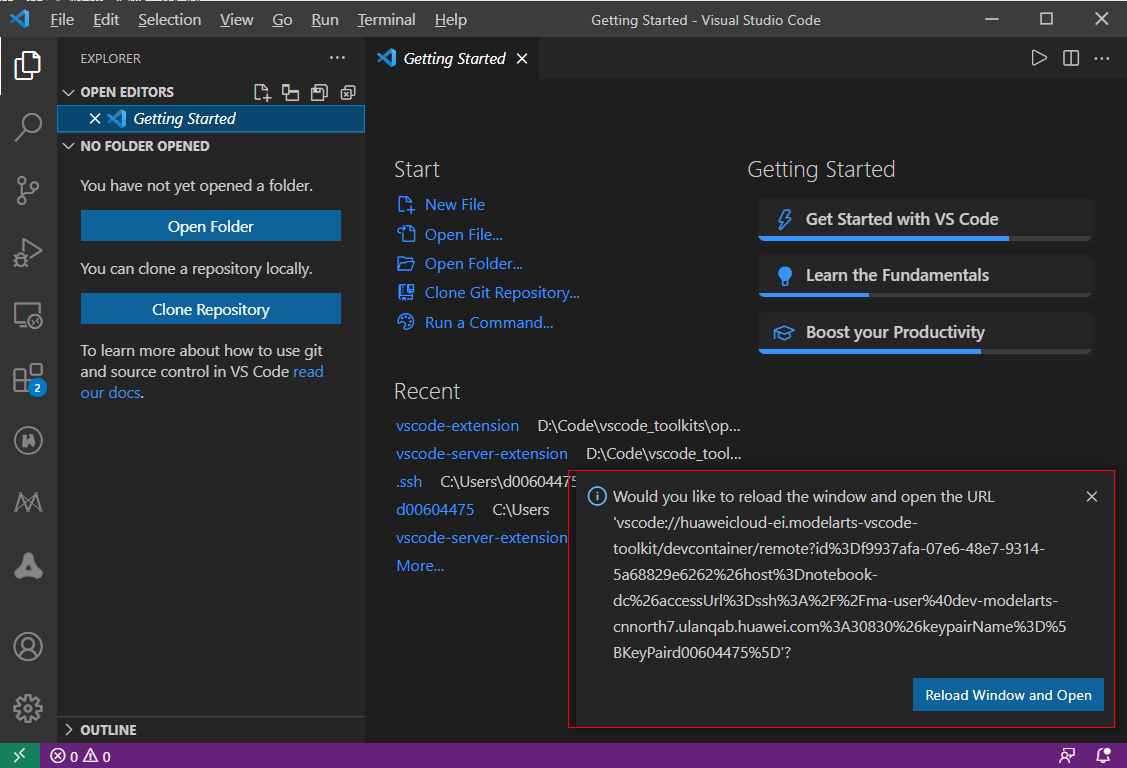Click the feedback icon in status bar
Image resolution: width=1127 pixels, height=768 pixels.
[1067, 756]
